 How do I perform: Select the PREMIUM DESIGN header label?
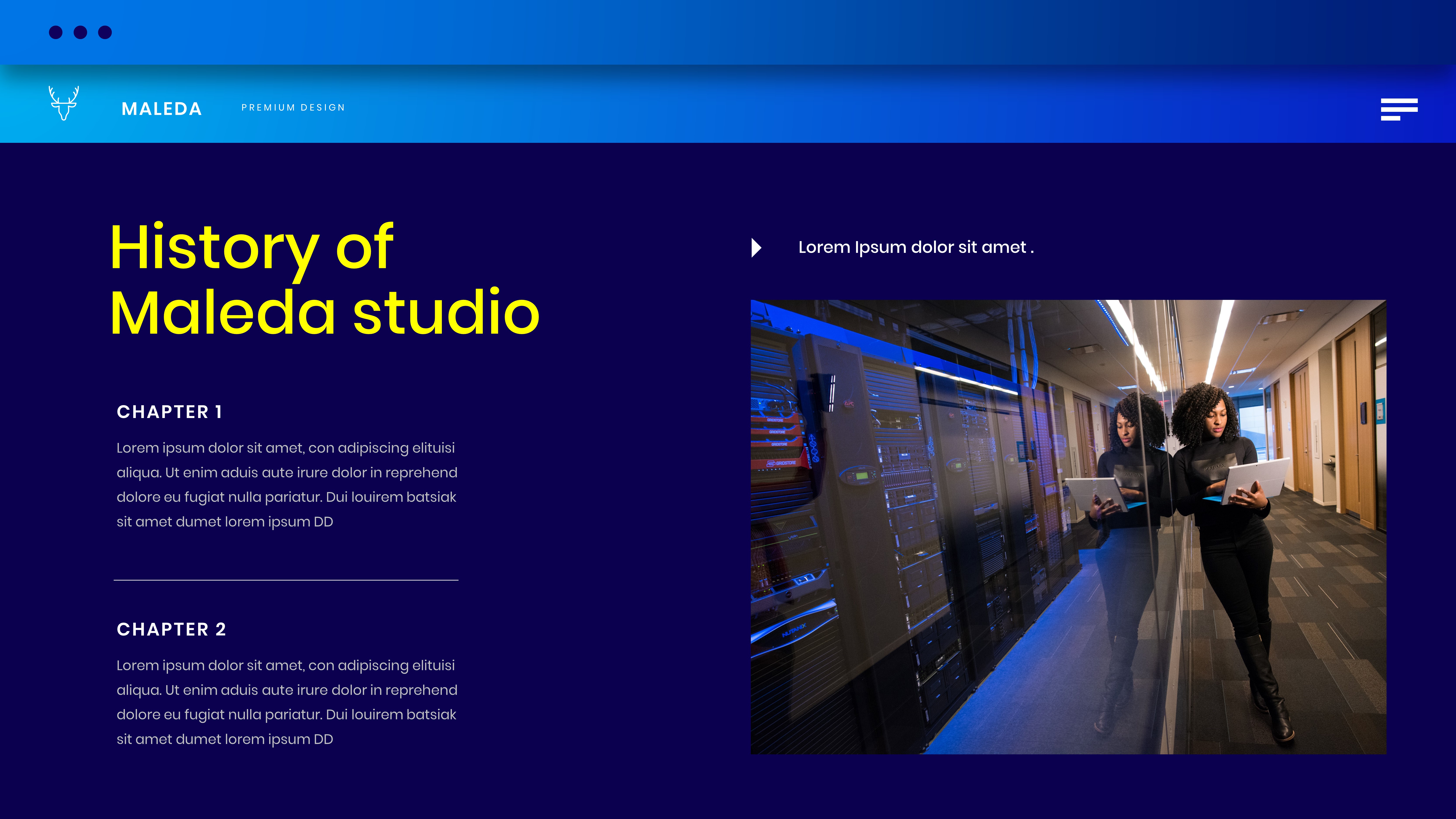(x=293, y=107)
